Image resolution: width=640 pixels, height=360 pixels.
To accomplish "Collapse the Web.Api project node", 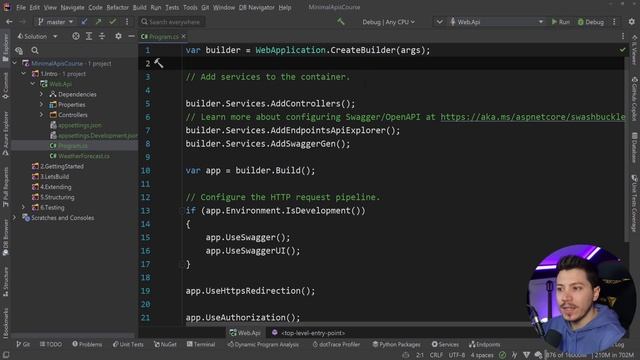I will click(x=33, y=84).
